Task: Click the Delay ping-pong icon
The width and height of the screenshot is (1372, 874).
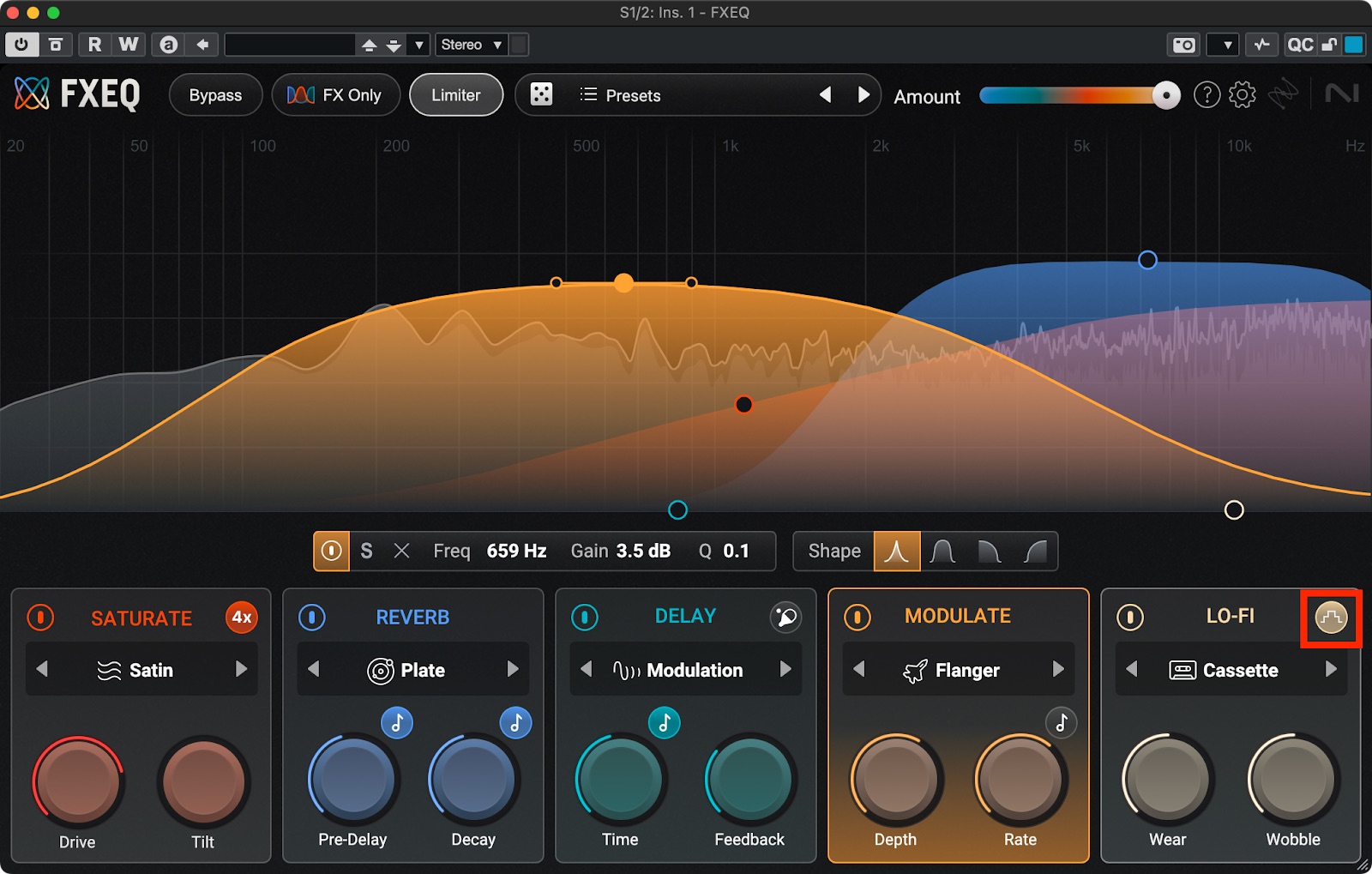Action: 785,618
